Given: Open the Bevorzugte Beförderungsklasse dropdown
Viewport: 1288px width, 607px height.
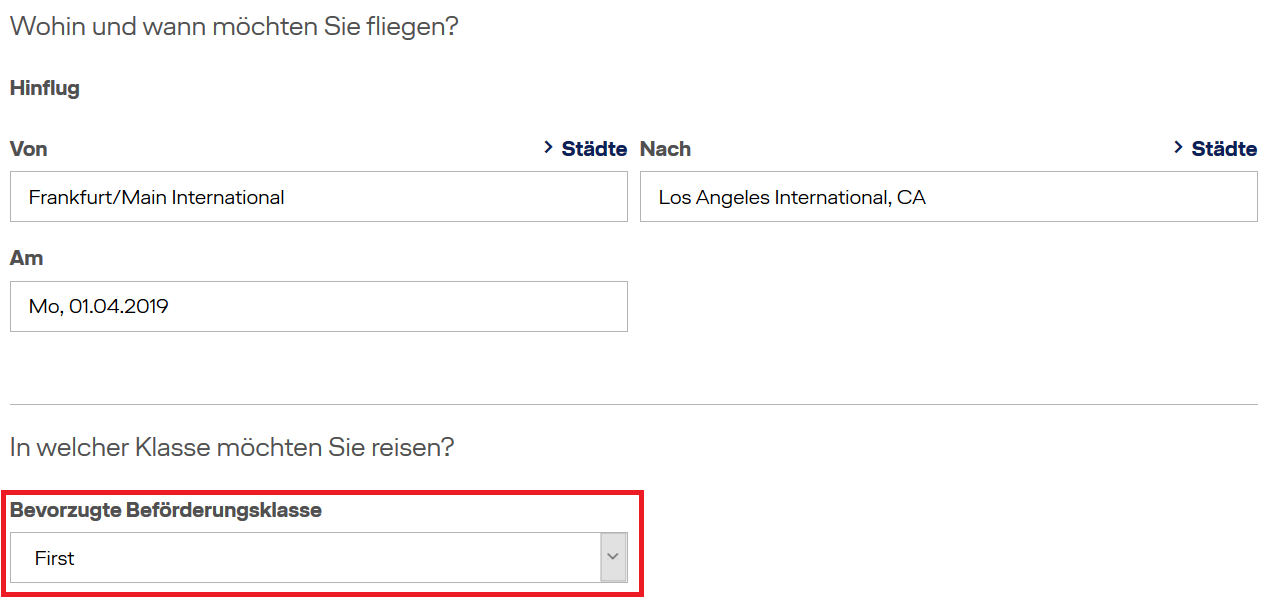Looking at the screenshot, I should (319, 557).
